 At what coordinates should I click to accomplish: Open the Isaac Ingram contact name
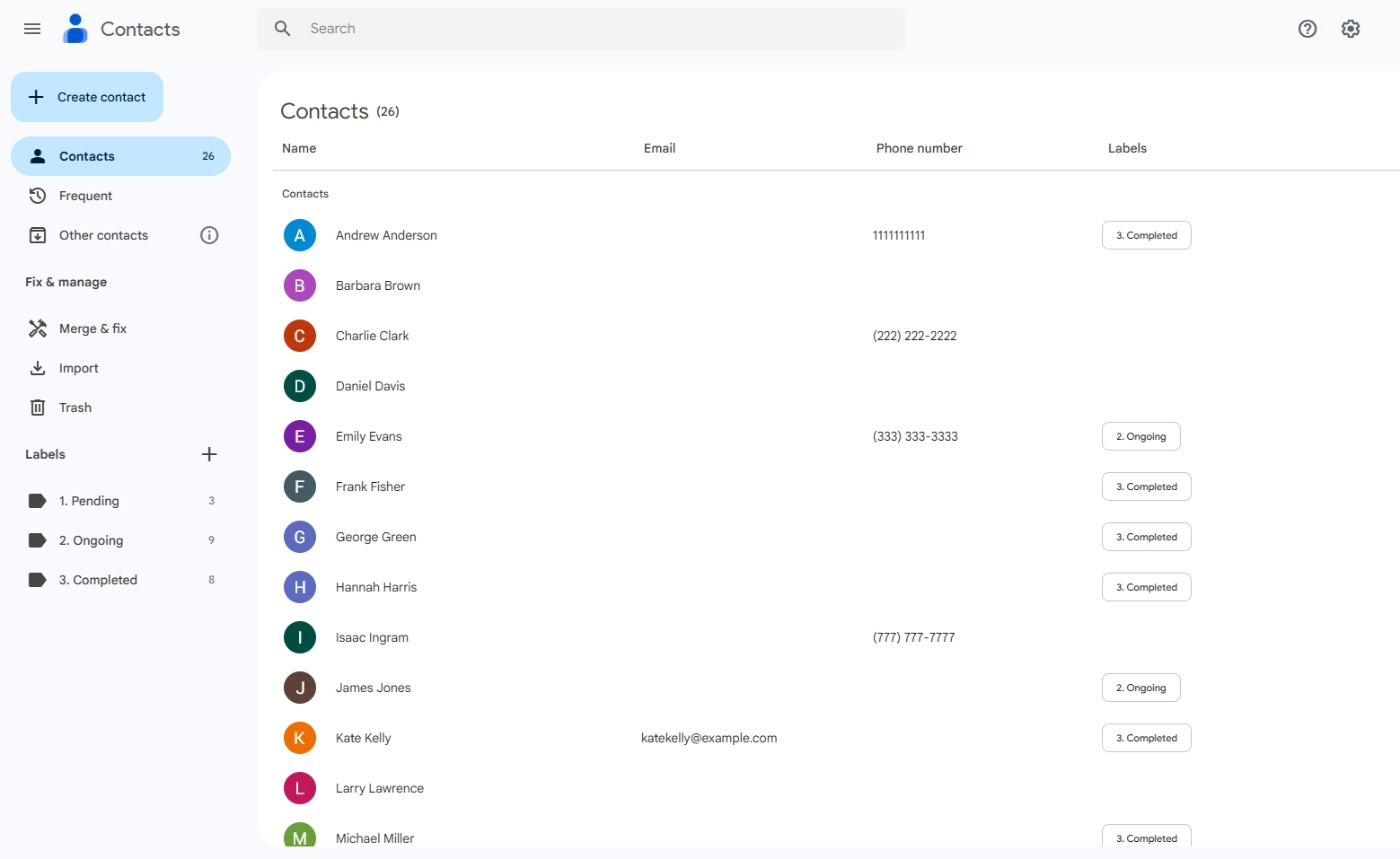[372, 637]
